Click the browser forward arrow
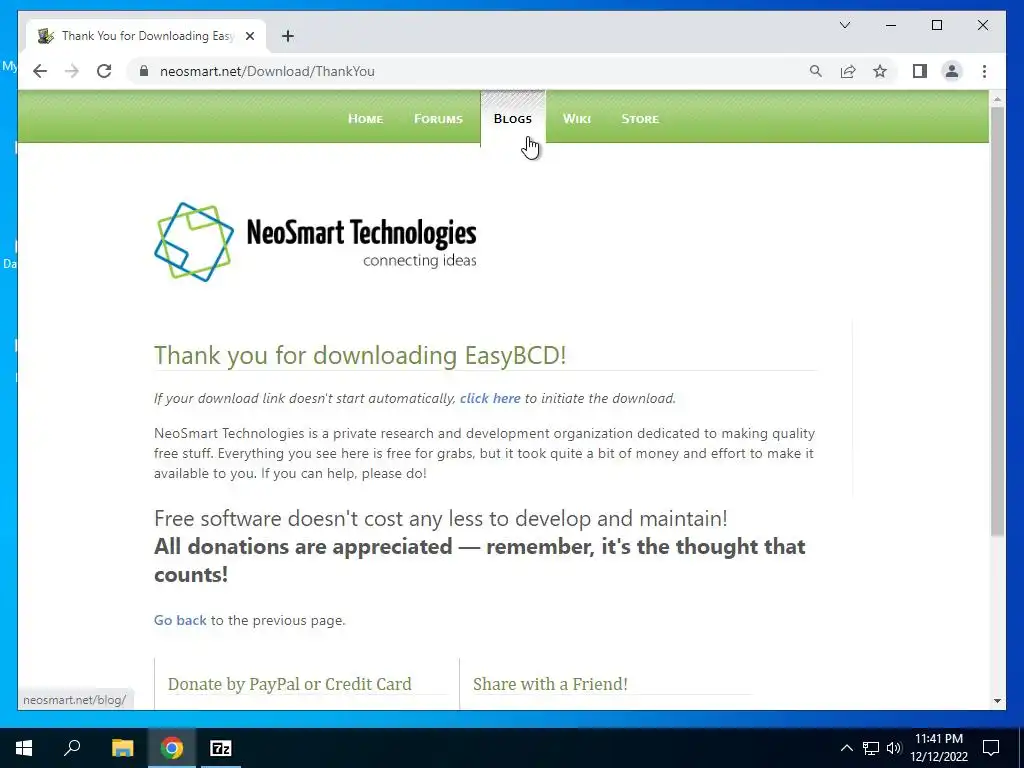This screenshot has width=1024, height=768. 72,71
